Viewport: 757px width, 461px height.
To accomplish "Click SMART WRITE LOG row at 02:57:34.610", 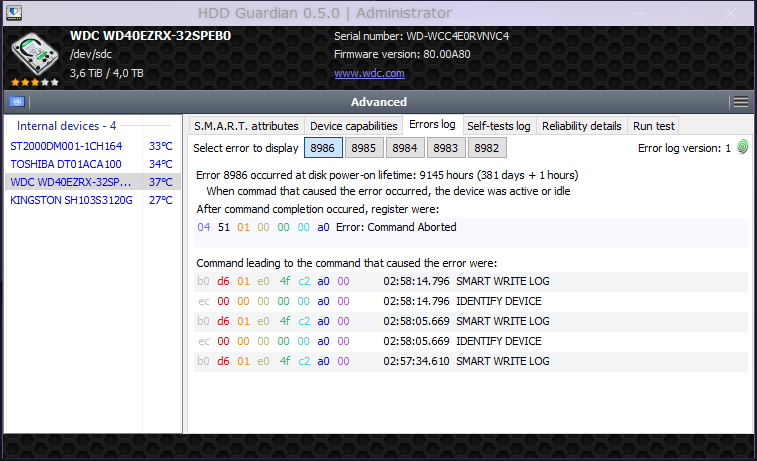I will pyautogui.click(x=471, y=362).
